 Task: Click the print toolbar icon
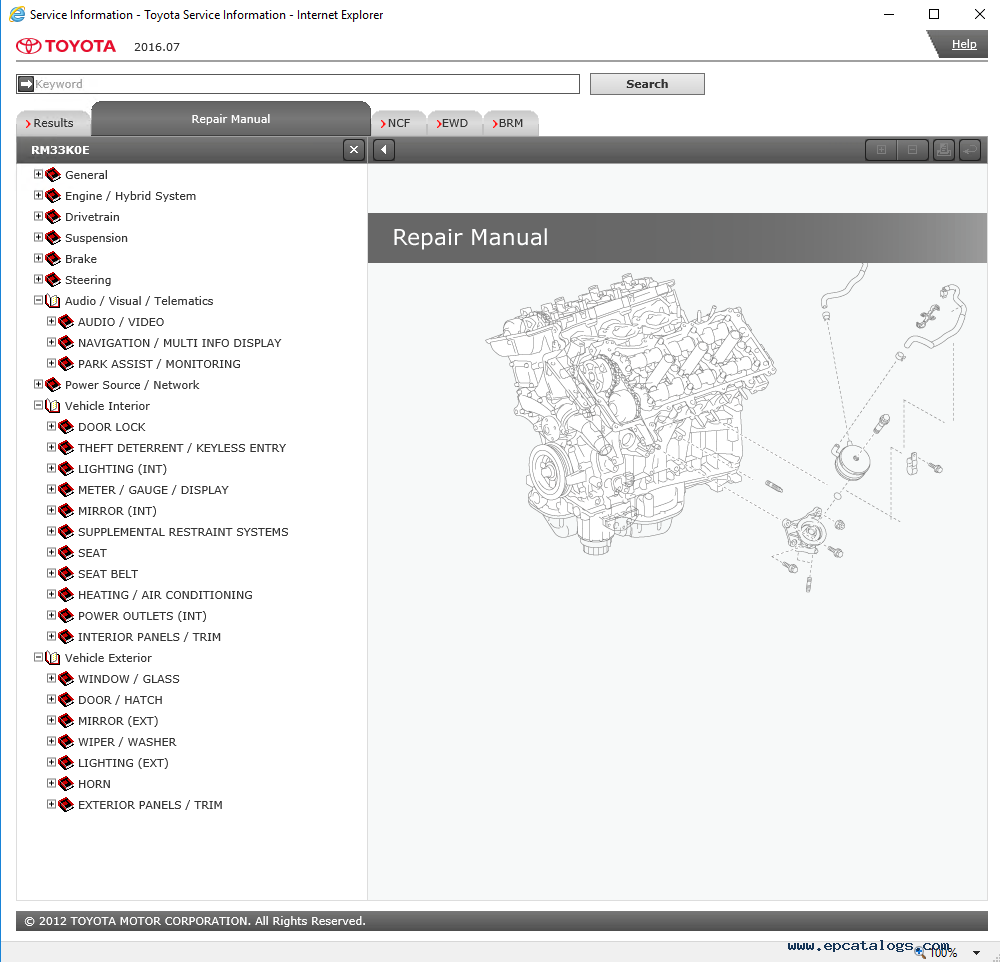(944, 150)
